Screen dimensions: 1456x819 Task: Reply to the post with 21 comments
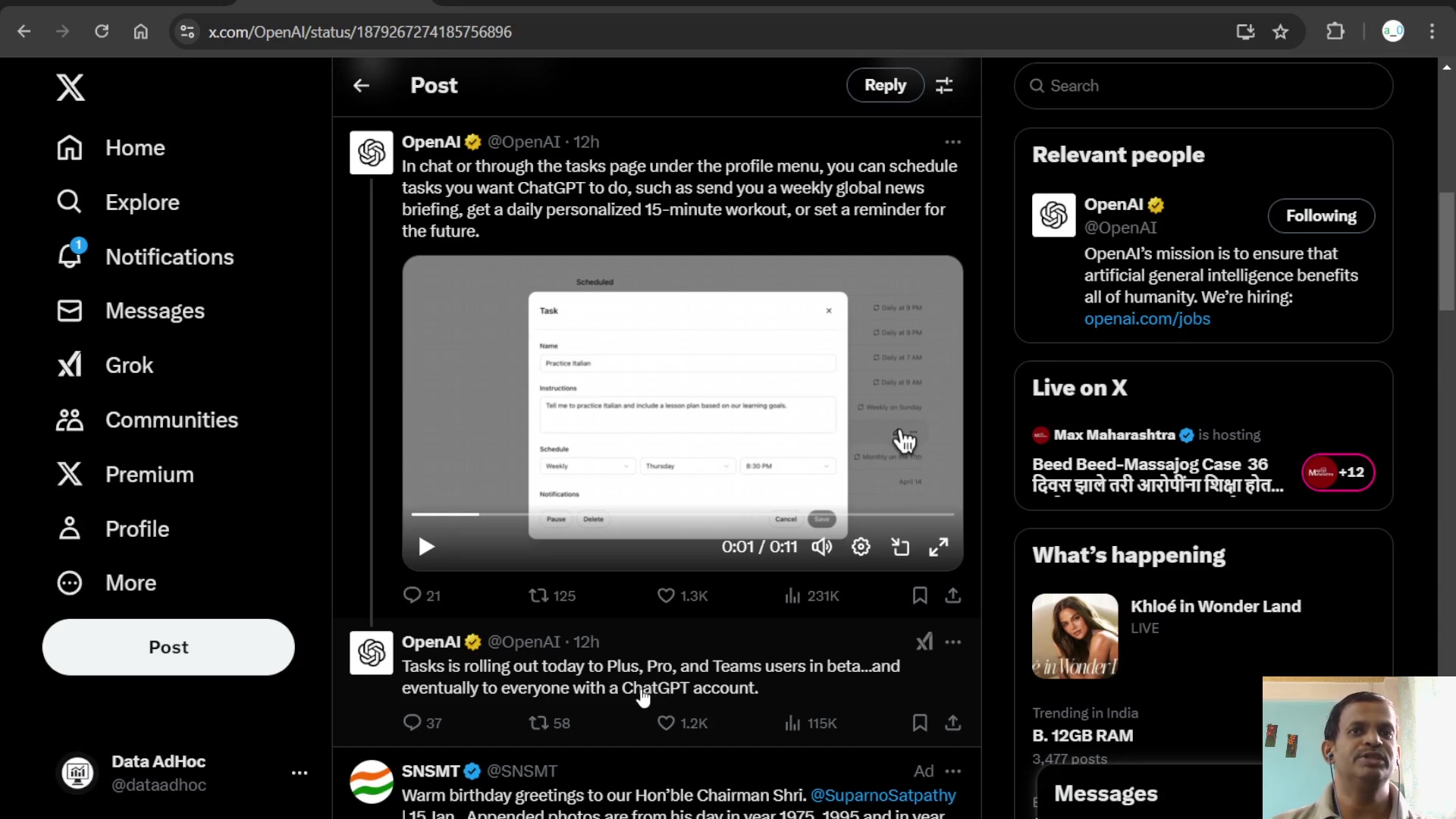pyautogui.click(x=422, y=596)
